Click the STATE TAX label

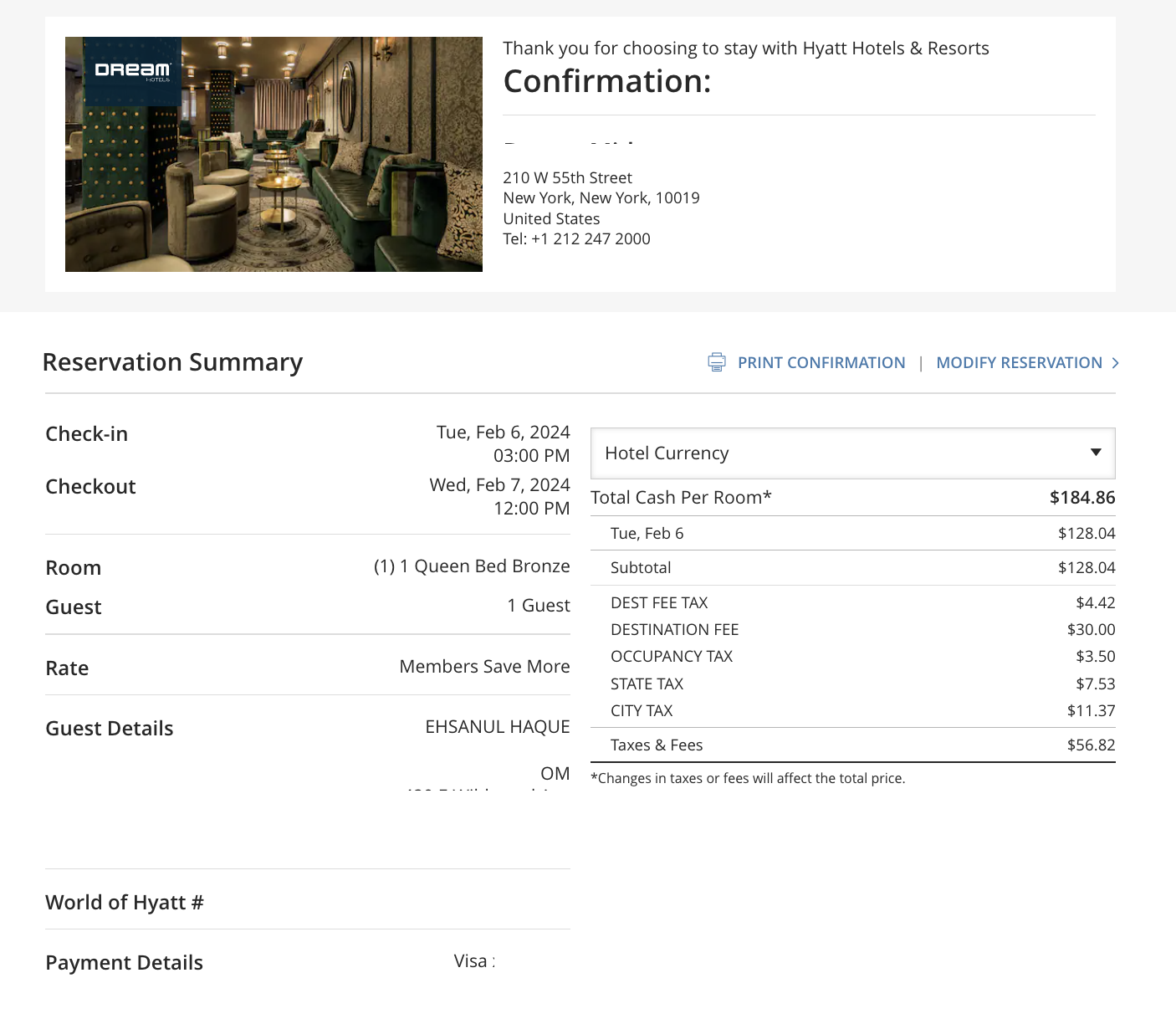tap(647, 684)
